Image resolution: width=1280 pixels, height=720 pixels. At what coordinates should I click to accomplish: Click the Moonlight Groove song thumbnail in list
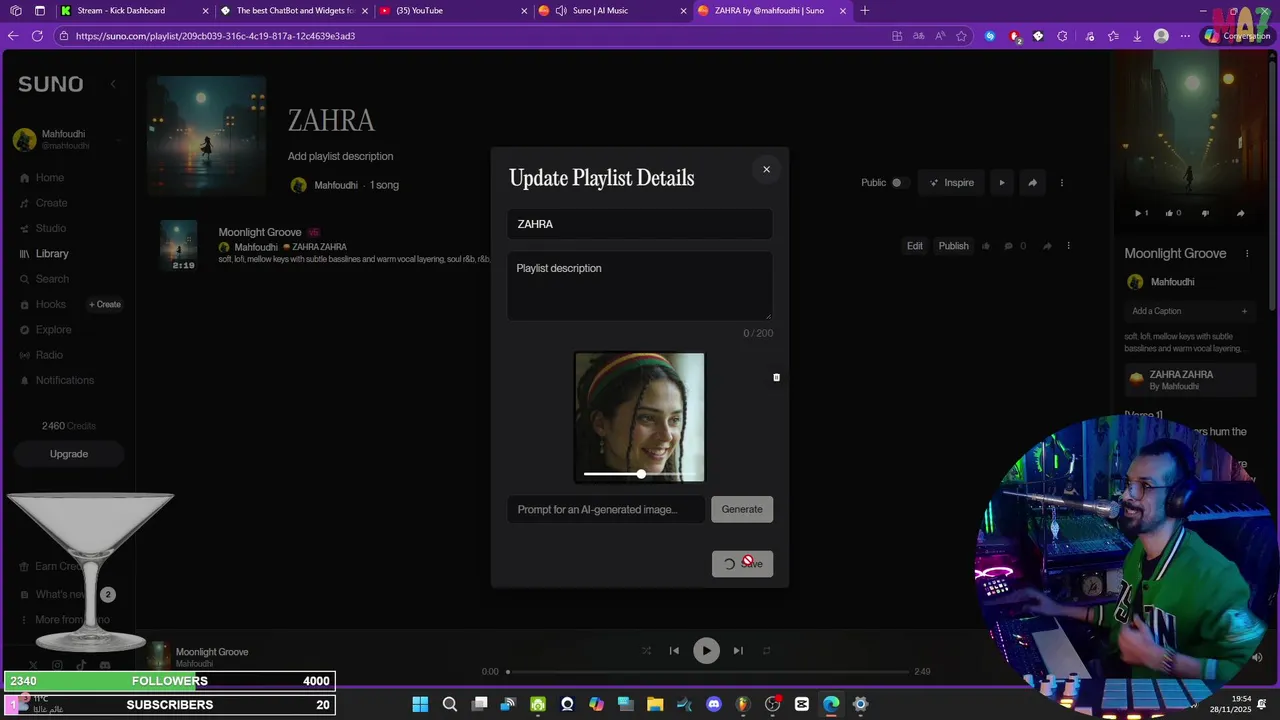tap(179, 246)
